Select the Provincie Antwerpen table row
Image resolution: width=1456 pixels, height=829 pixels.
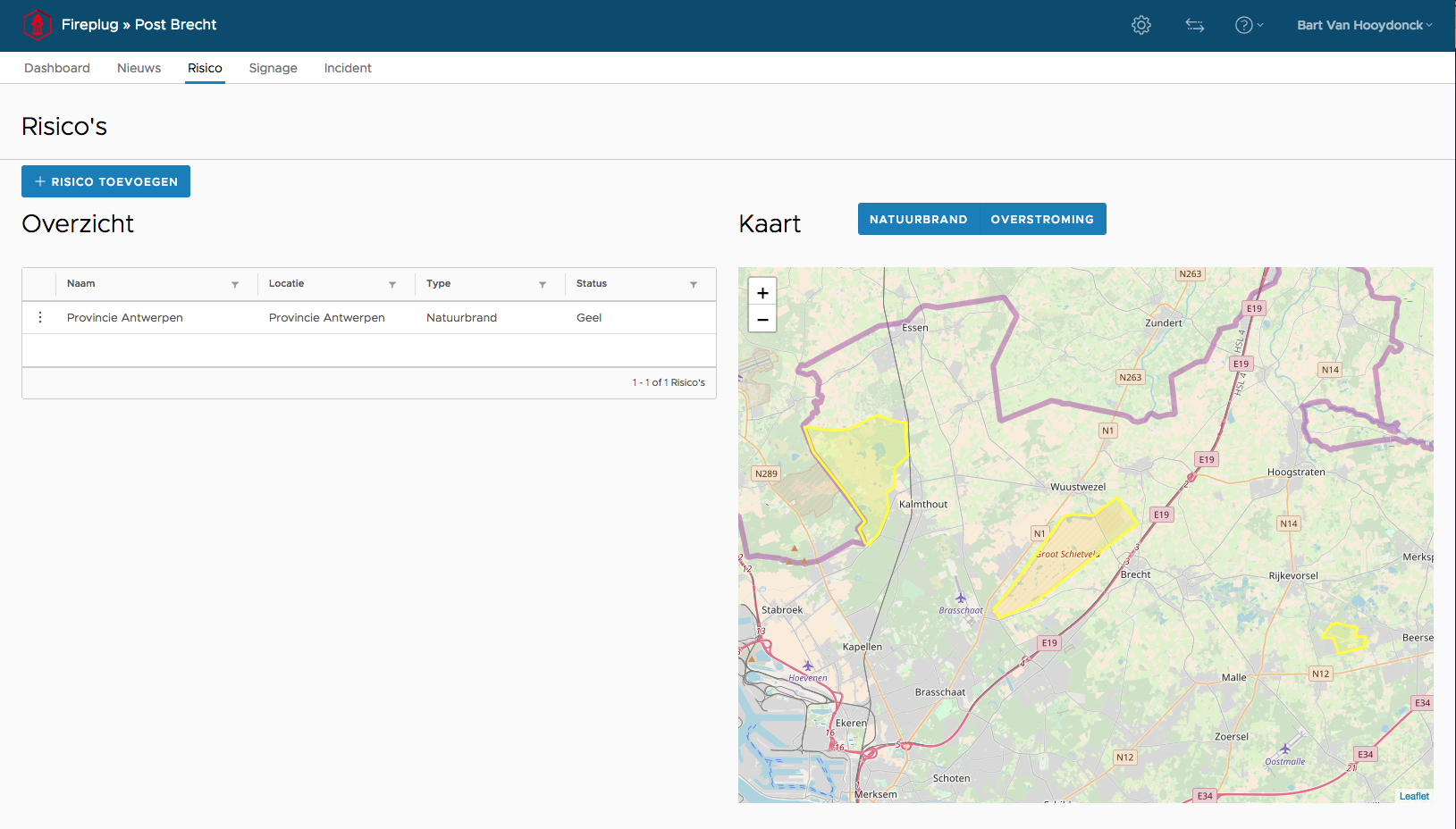(358, 317)
